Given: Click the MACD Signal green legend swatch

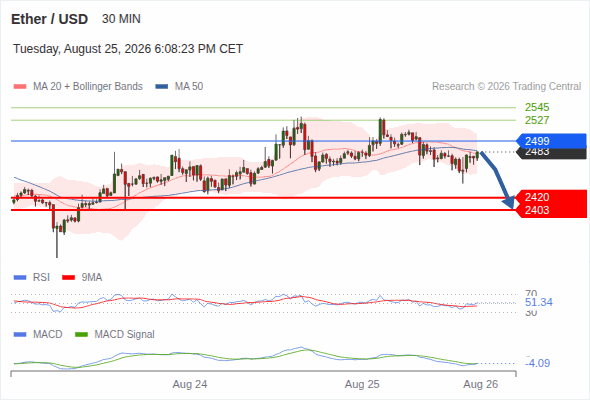Looking at the screenshot, I should (x=81, y=335).
